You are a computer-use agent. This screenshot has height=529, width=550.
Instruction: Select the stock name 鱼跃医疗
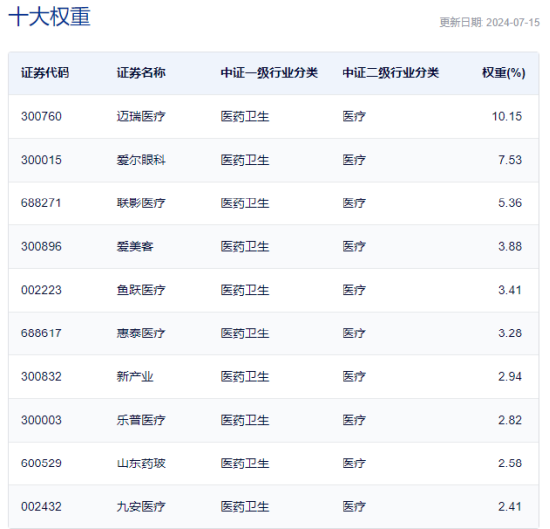click(x=141, y=290)
